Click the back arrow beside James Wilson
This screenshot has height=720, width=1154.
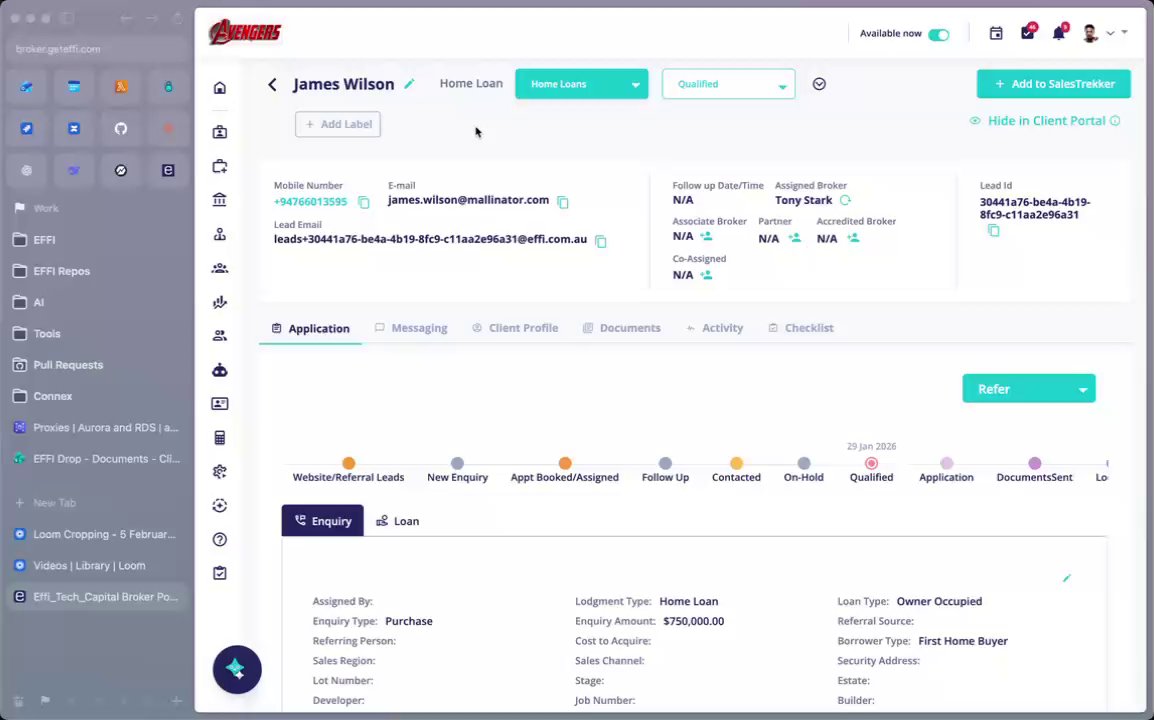point(272,85)
